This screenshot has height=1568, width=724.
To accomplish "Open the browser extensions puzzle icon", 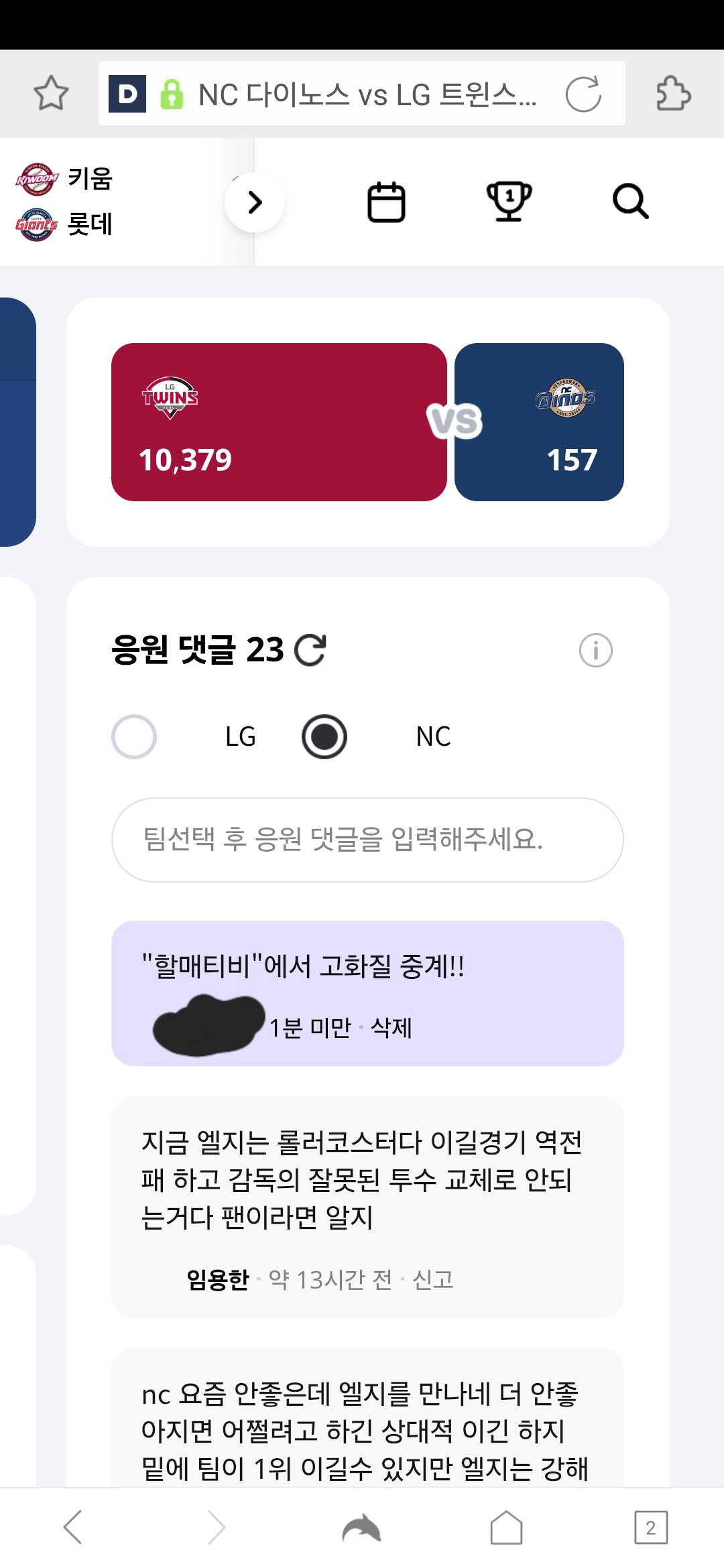I will [673, 93].
